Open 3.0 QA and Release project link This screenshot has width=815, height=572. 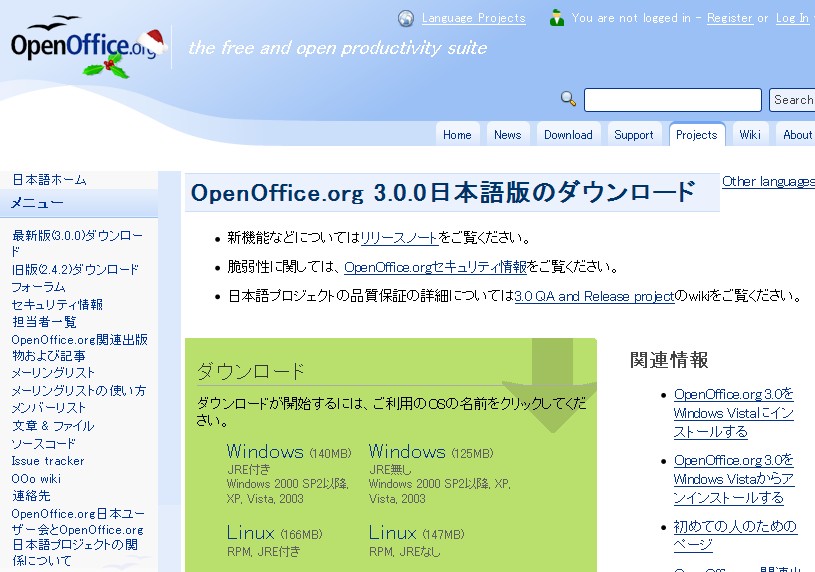point(594,296)
